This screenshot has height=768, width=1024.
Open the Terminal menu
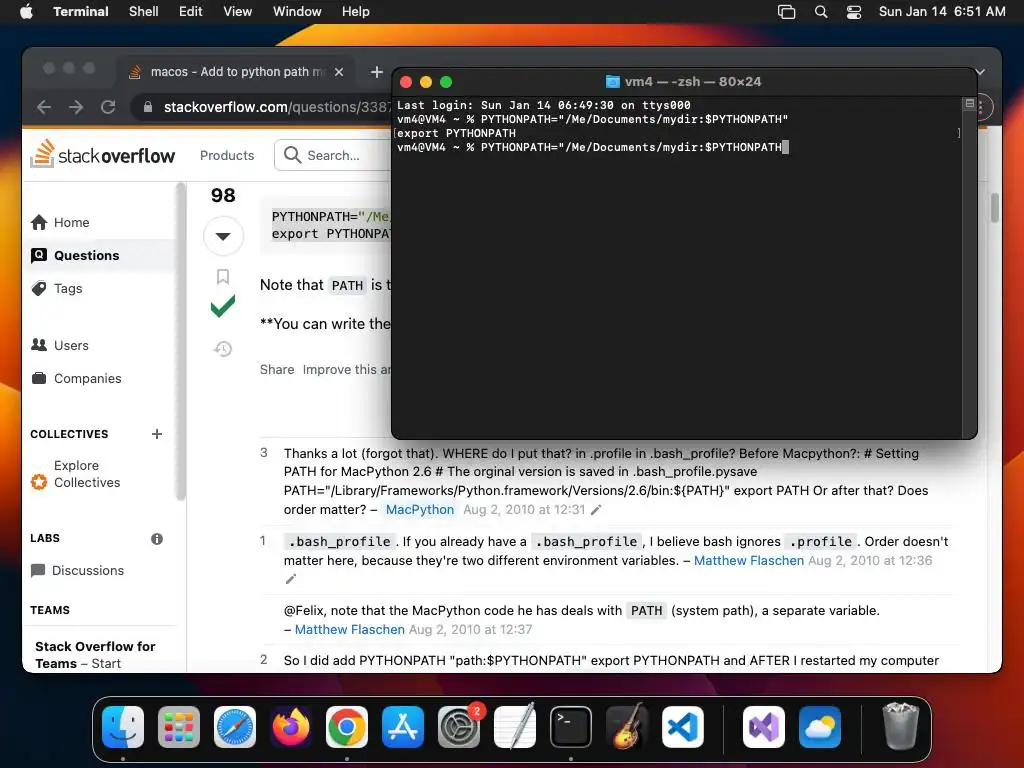point(80,12)
